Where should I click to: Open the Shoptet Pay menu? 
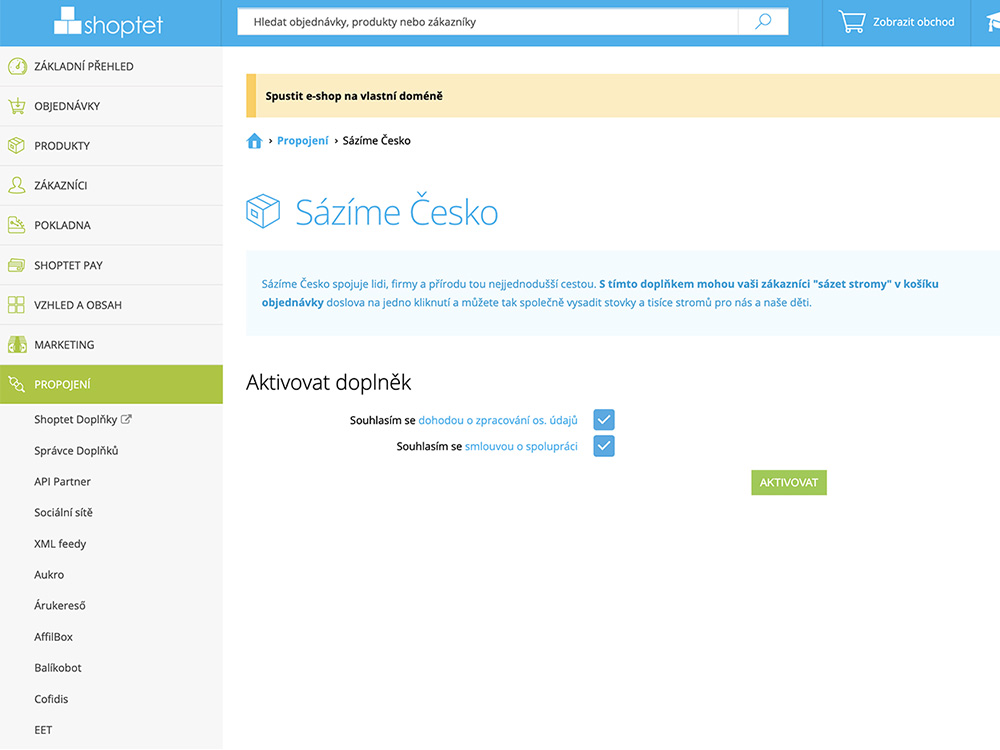click(112, 265)
